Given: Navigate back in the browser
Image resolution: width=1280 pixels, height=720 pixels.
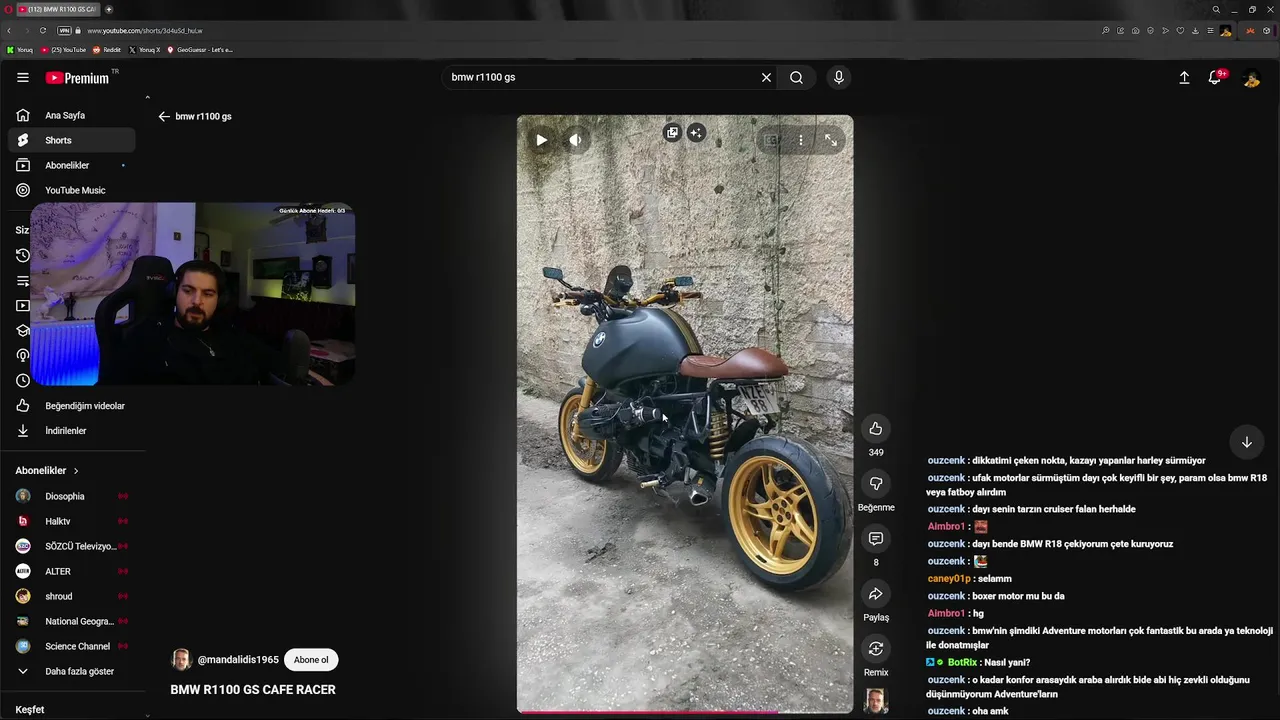Looking at the screenshot, I should [x=9, y=31].
